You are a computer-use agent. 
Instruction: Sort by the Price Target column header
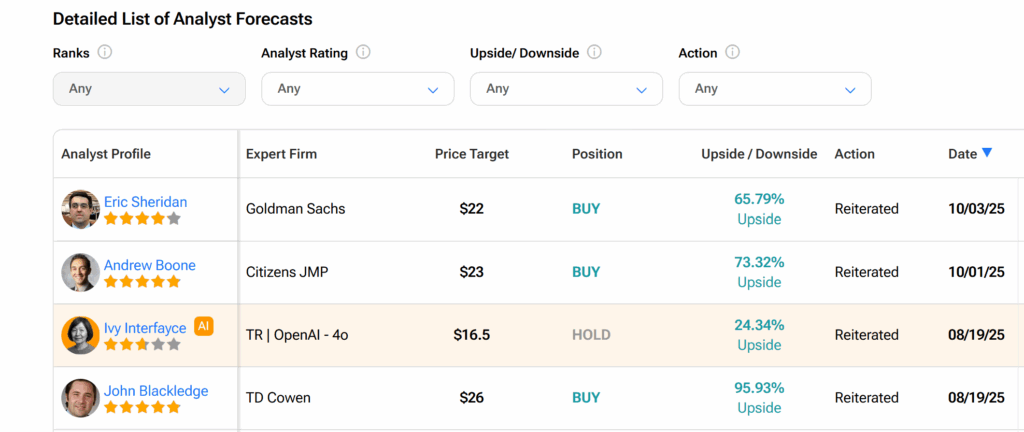click(x=471, y=154)
